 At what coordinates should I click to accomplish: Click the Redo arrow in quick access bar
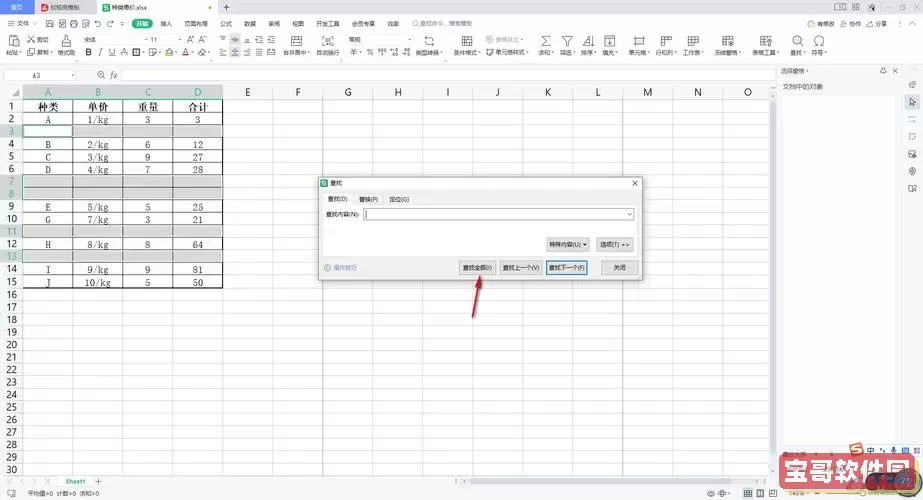(x=110, y=24)
